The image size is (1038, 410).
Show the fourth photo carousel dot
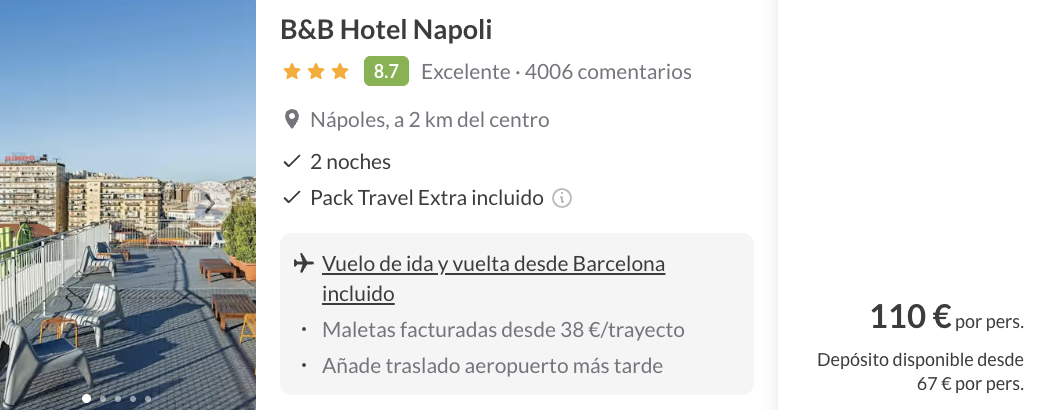[133, 398]
